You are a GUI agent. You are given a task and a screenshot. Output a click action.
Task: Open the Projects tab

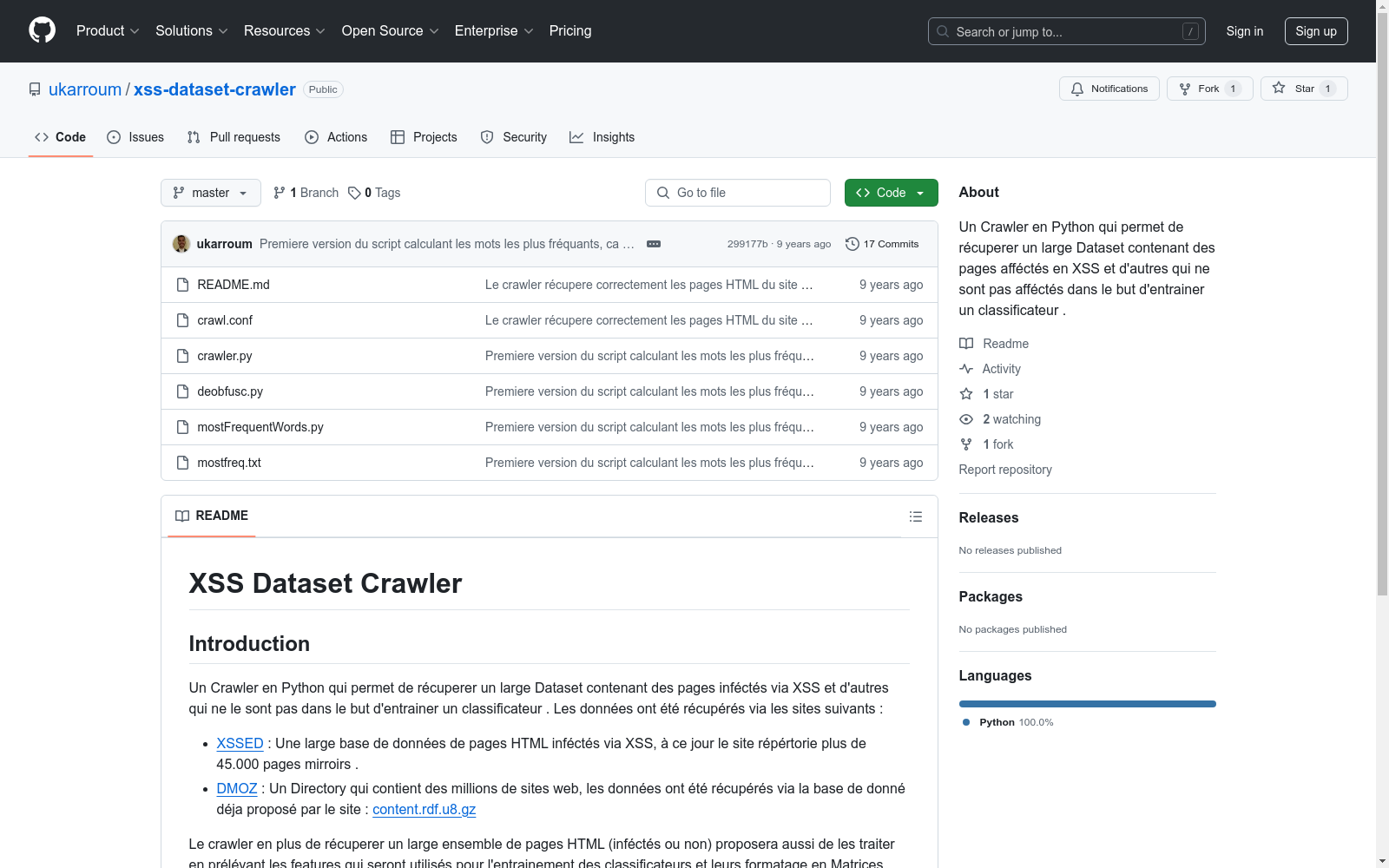tap(424, 137)
